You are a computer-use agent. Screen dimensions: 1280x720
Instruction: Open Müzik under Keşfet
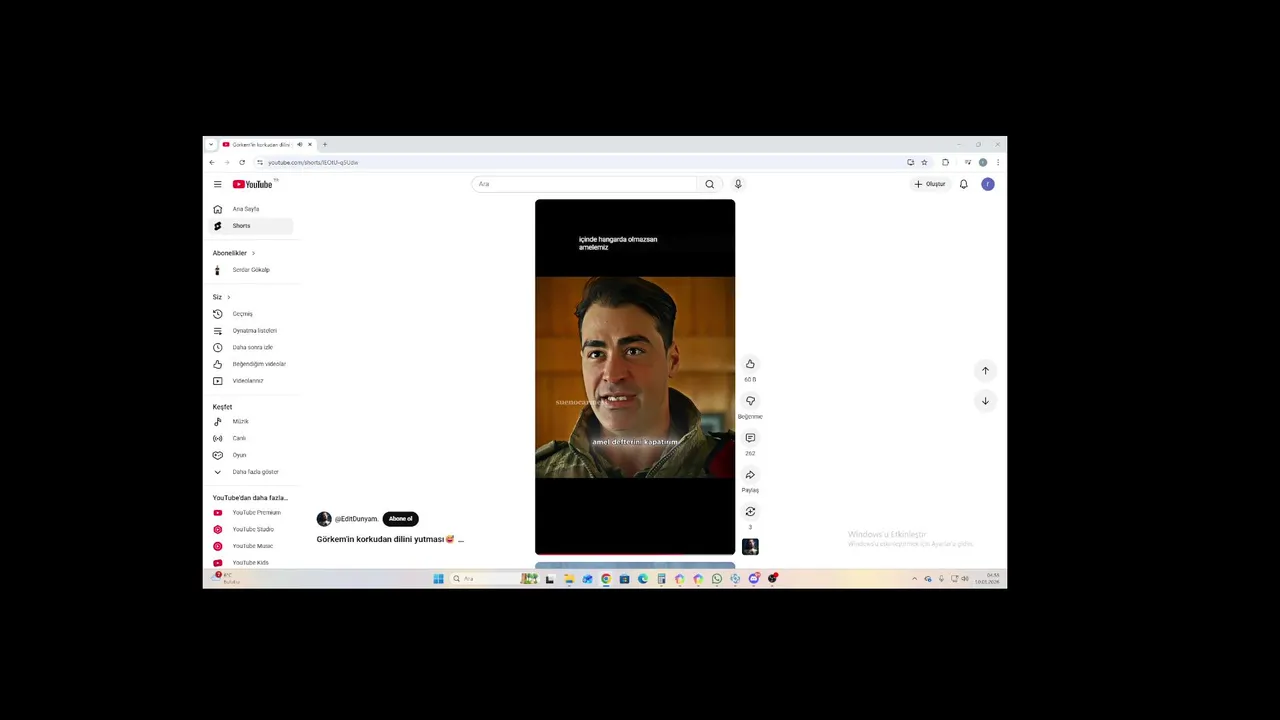[251, 422]
